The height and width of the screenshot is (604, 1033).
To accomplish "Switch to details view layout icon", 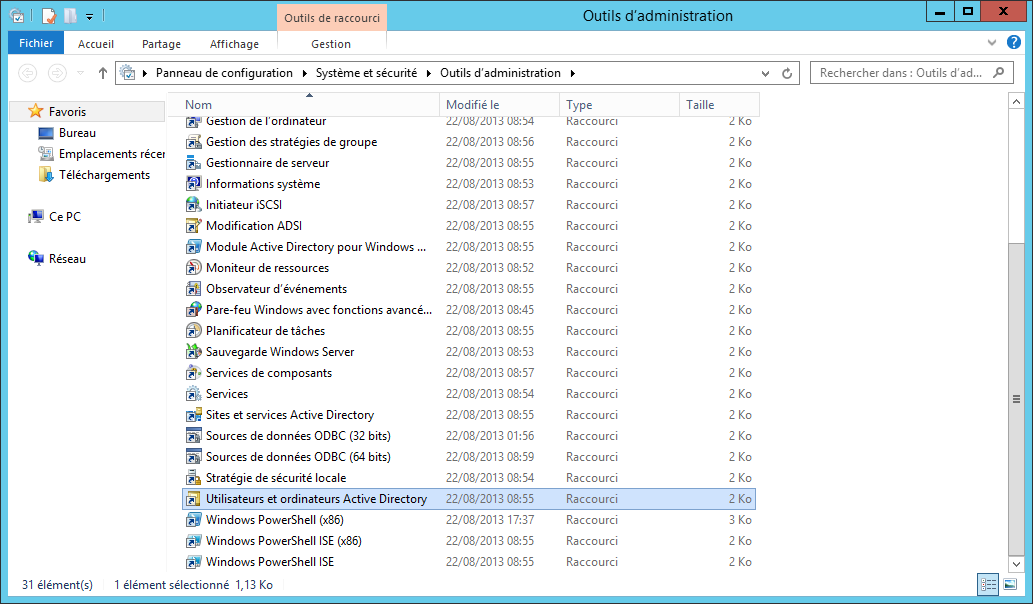I will pos(988,584).
